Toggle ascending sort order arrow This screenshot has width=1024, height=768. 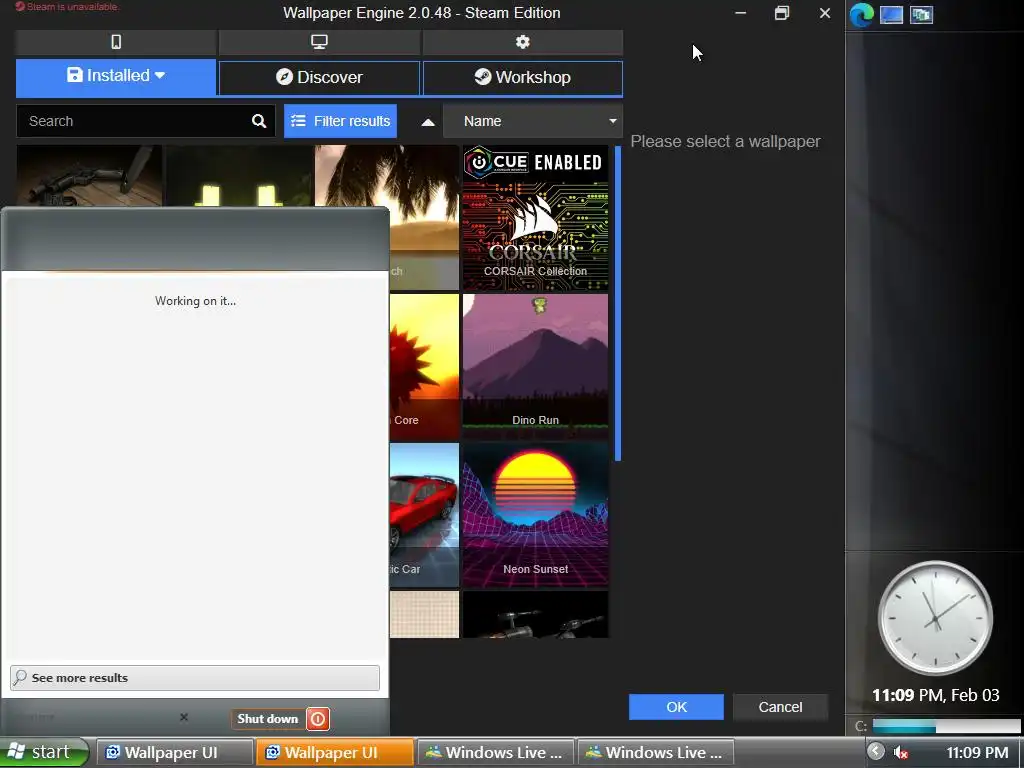click(x=428, y=122)
